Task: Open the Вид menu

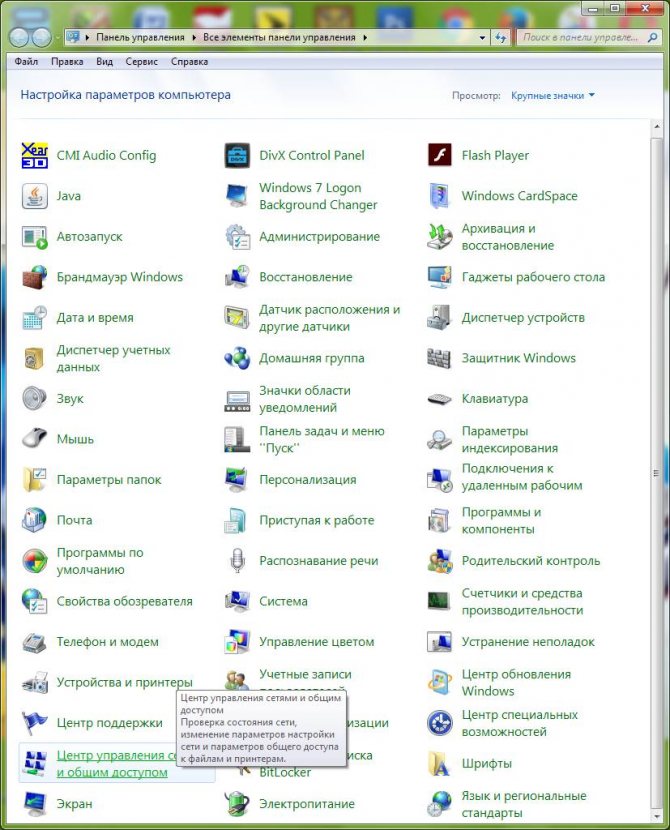Action: pyautogui.click(x=104, y=61)
